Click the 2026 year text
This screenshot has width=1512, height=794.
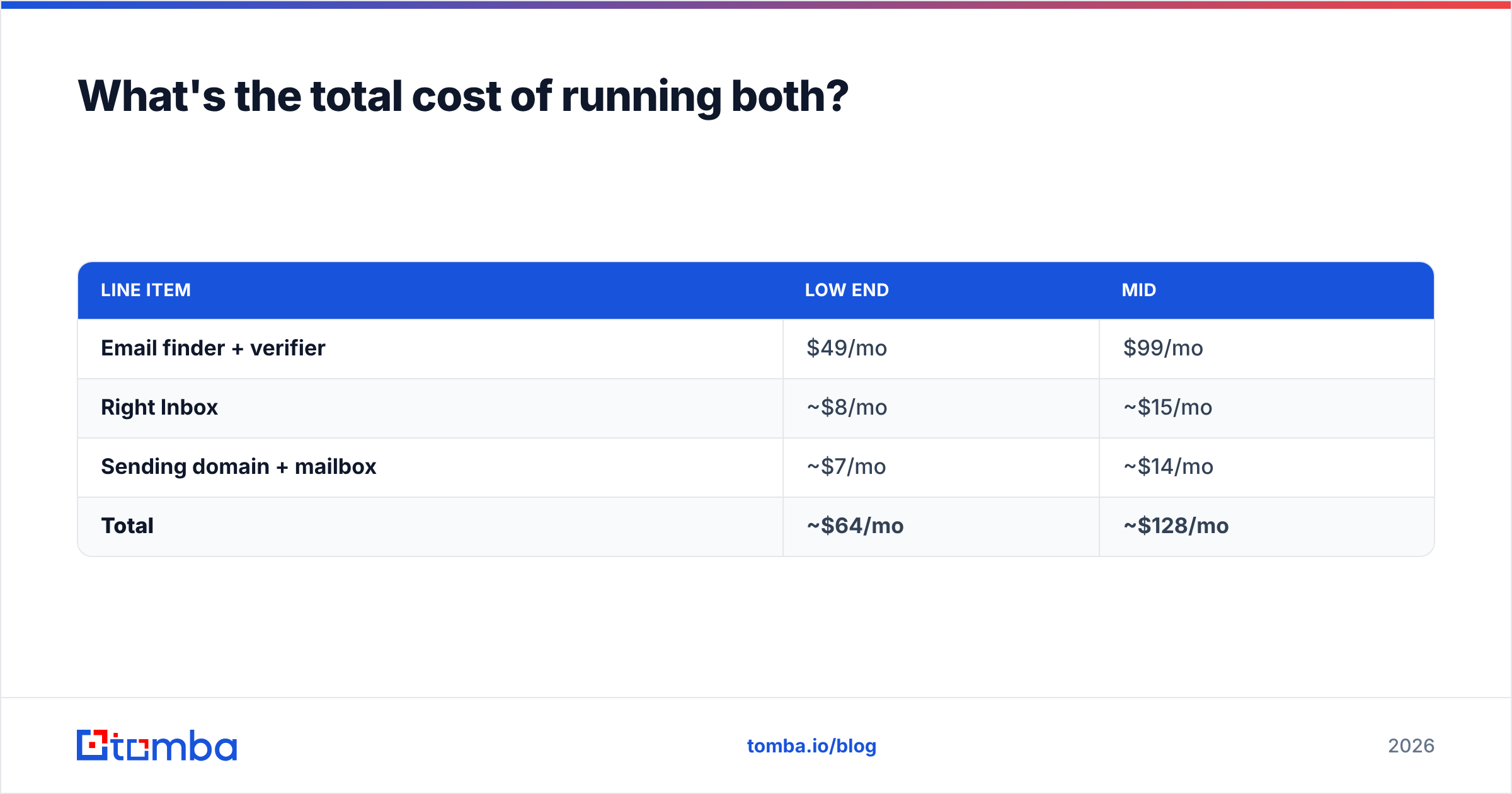click(1411, 746)
